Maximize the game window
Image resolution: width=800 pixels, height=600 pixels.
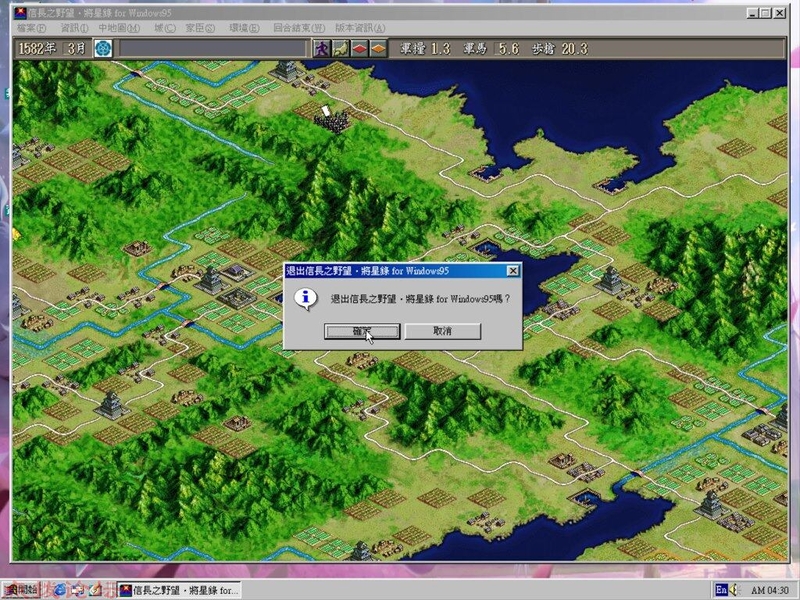click(x=765, y=13)
